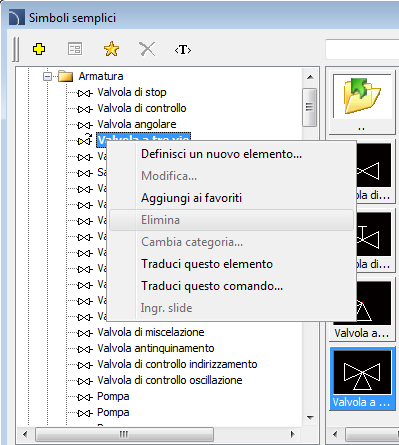Screen dimensions: 399x445
Task: Choose Traduci questo comando
Action: pyautogui.click(x=231, y=286)
